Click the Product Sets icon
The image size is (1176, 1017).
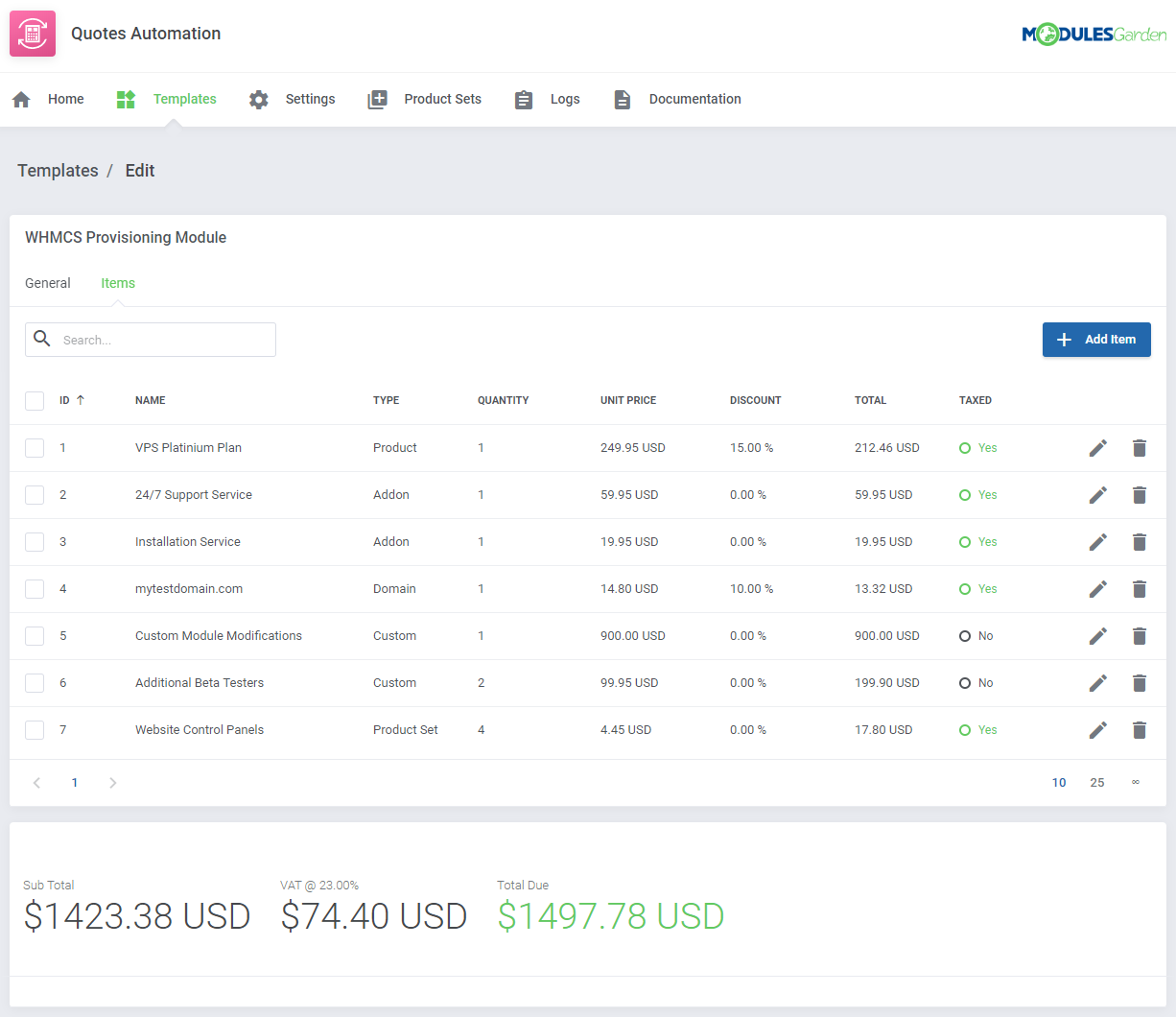[377, 99]
